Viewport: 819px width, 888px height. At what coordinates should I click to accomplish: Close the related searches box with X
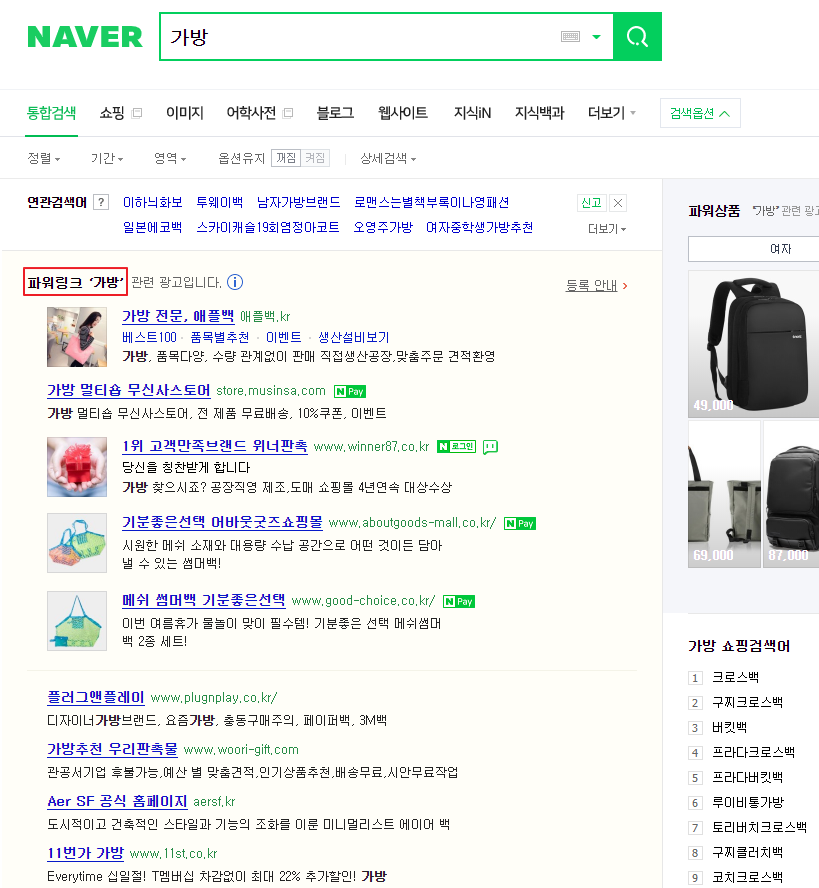click(x=618, y=203)
